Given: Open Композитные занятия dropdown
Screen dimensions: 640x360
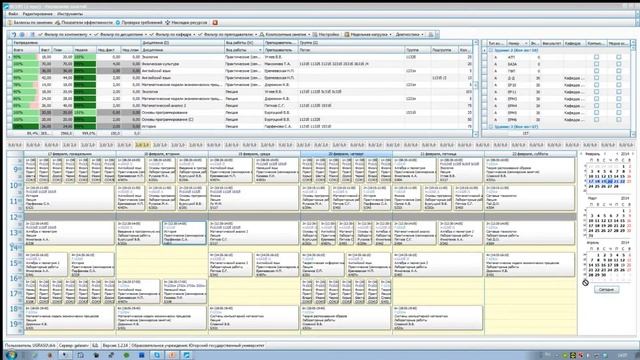Looking at the screenshot, I should [309, 35].
